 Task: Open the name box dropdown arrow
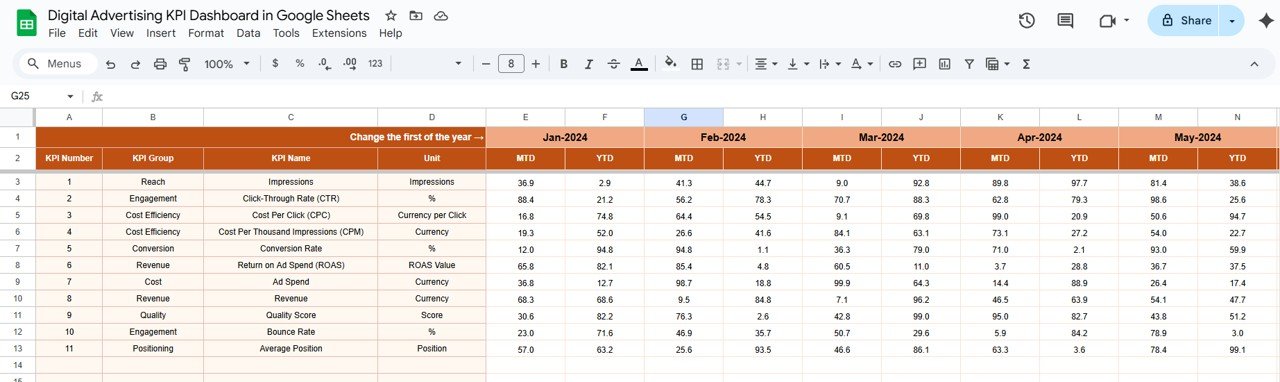point(70,97)
